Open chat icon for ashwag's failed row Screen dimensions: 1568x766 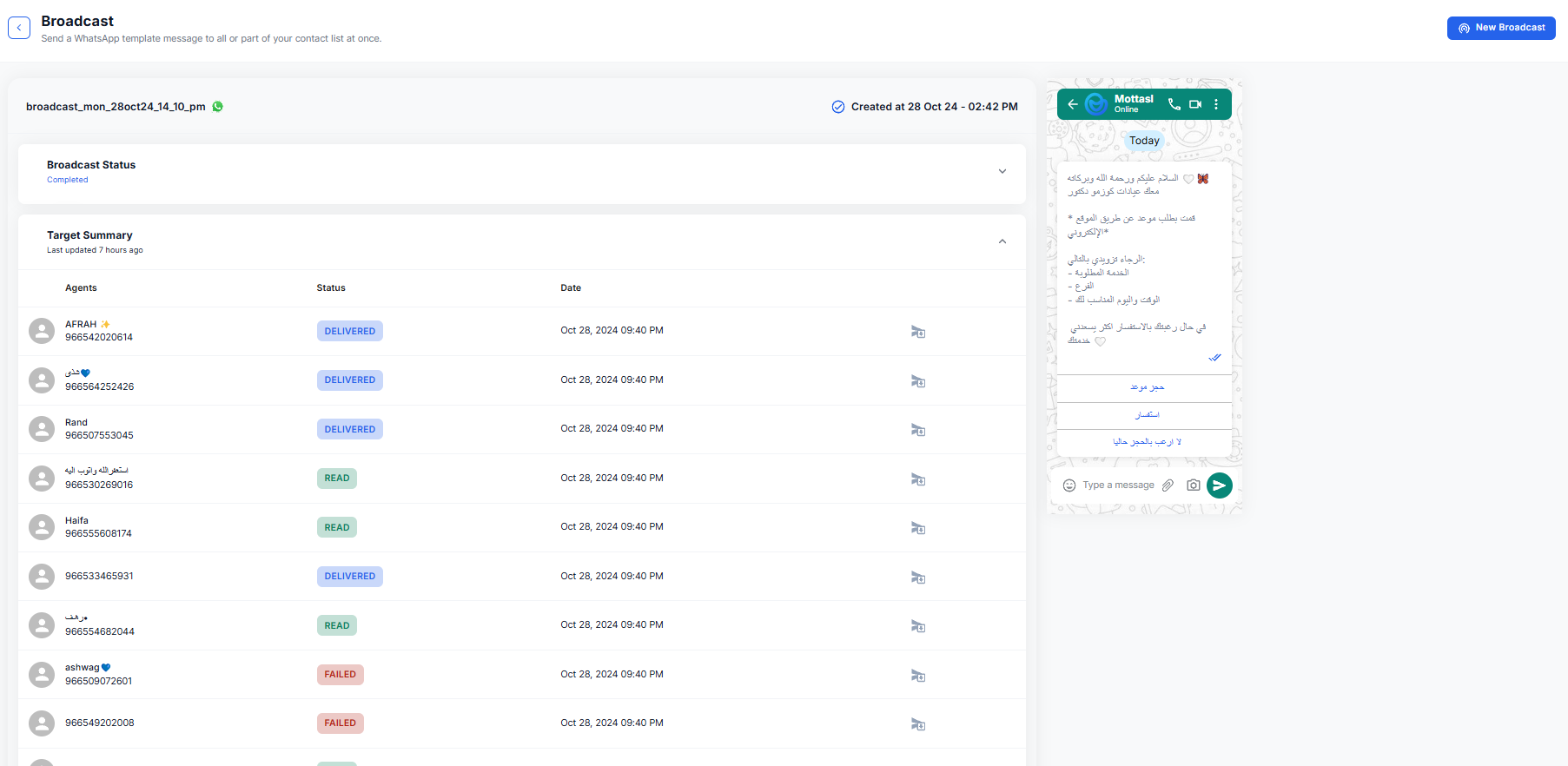click(x=917, y=676)
